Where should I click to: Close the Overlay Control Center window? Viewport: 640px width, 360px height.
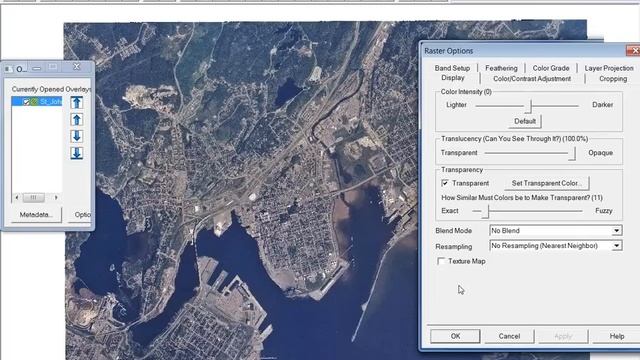(x=76, y=67)
